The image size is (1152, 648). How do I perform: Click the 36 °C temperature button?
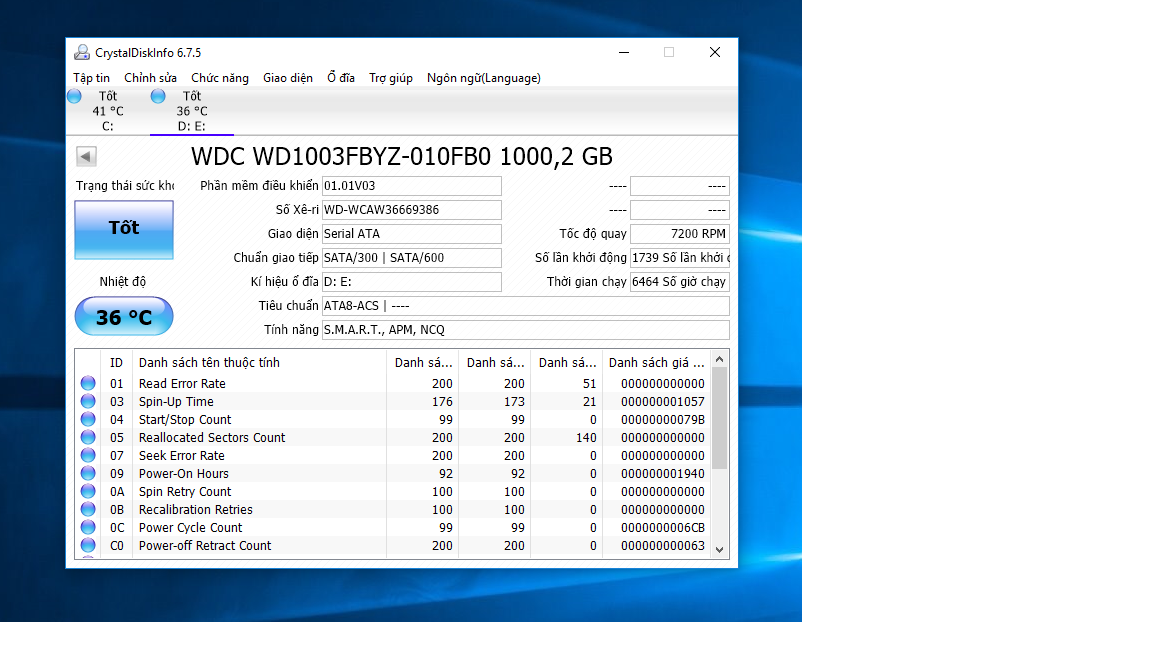pyautogui.click(x=124, y=317)
